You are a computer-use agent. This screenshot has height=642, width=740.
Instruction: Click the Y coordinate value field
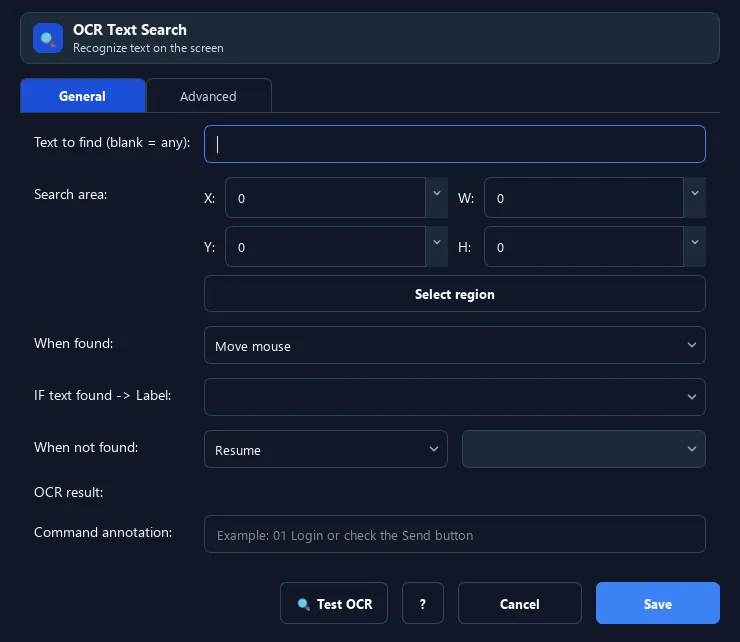pyautogui.click(x=325, y=247)
